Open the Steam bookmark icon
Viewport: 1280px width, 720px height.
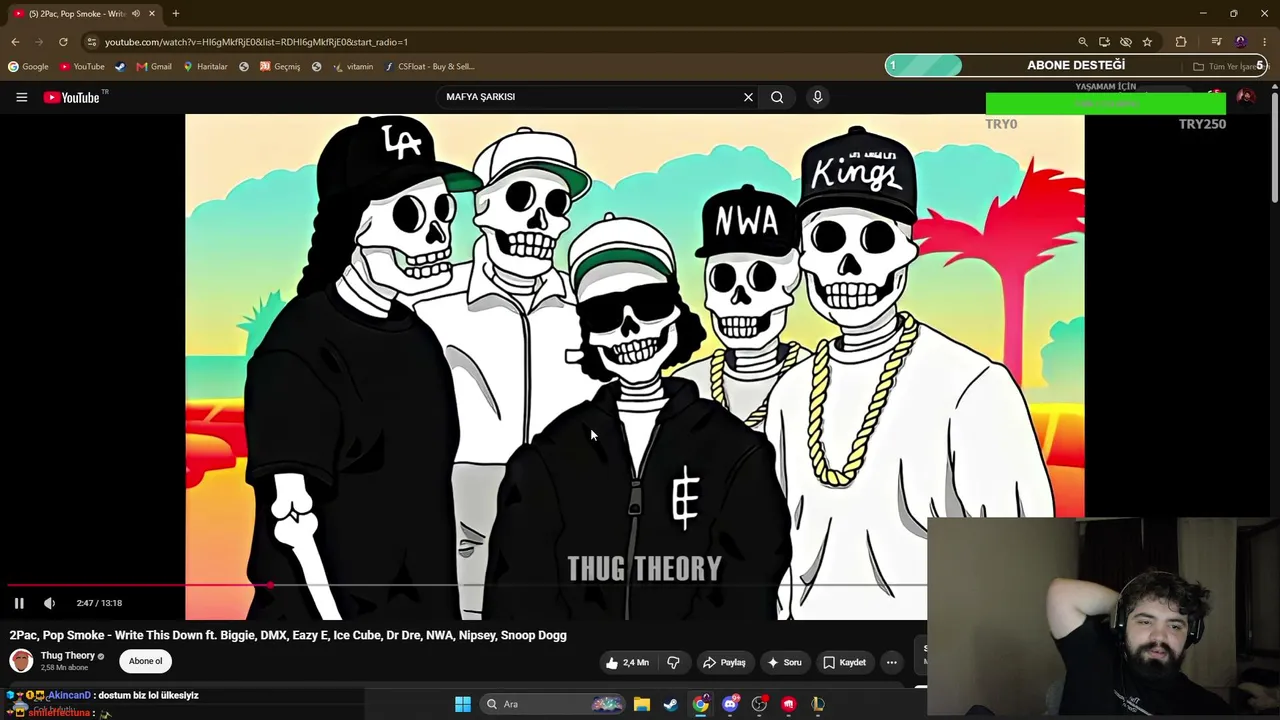pyautogui.click(x=120, y=67)
